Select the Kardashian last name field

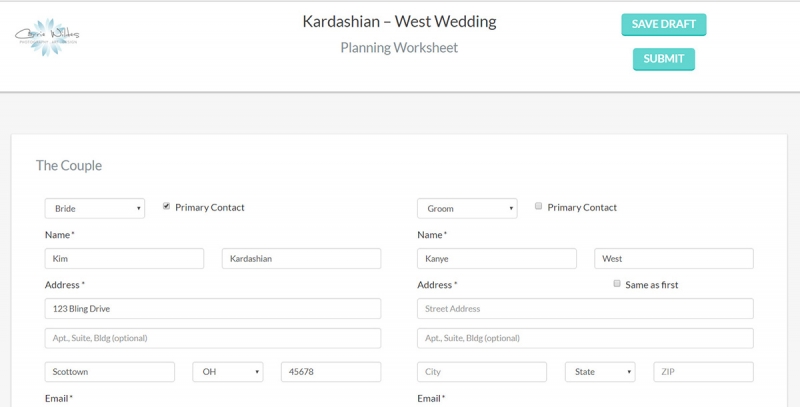tap(302, 259)
